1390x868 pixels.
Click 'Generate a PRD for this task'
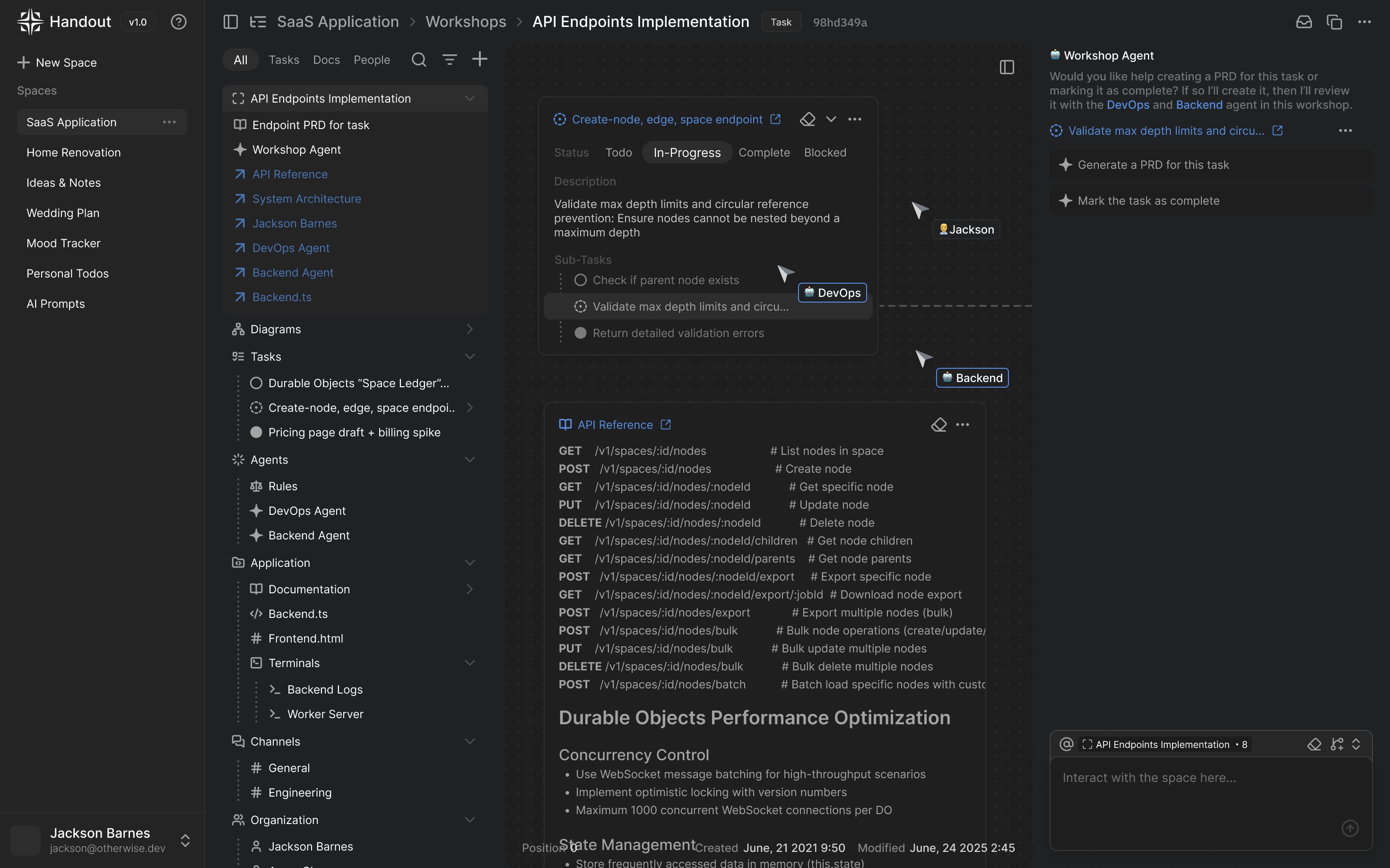(1153, 165)
